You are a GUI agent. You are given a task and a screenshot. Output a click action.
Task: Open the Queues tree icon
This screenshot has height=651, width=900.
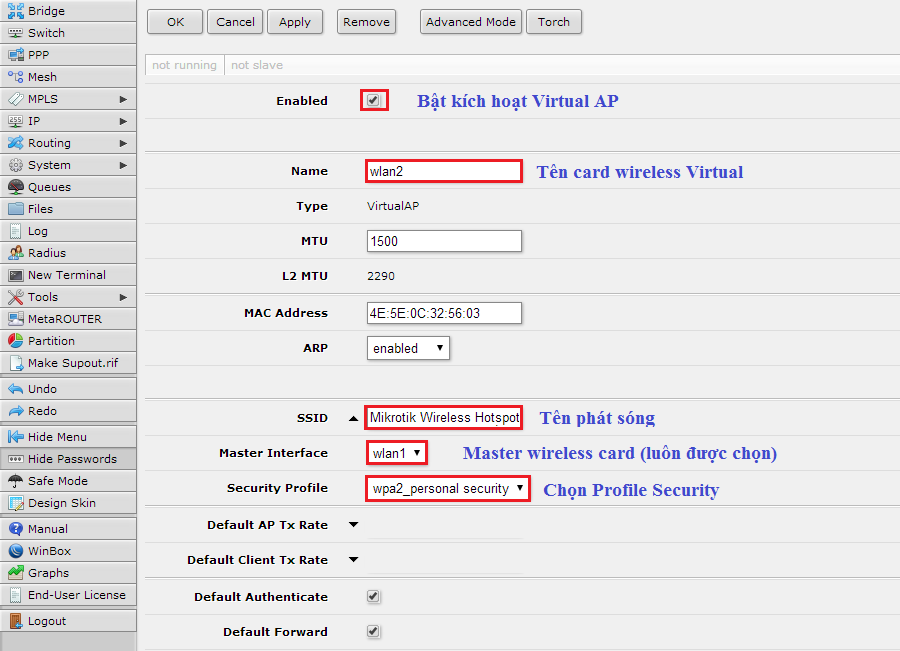click(x=16, y=187)
